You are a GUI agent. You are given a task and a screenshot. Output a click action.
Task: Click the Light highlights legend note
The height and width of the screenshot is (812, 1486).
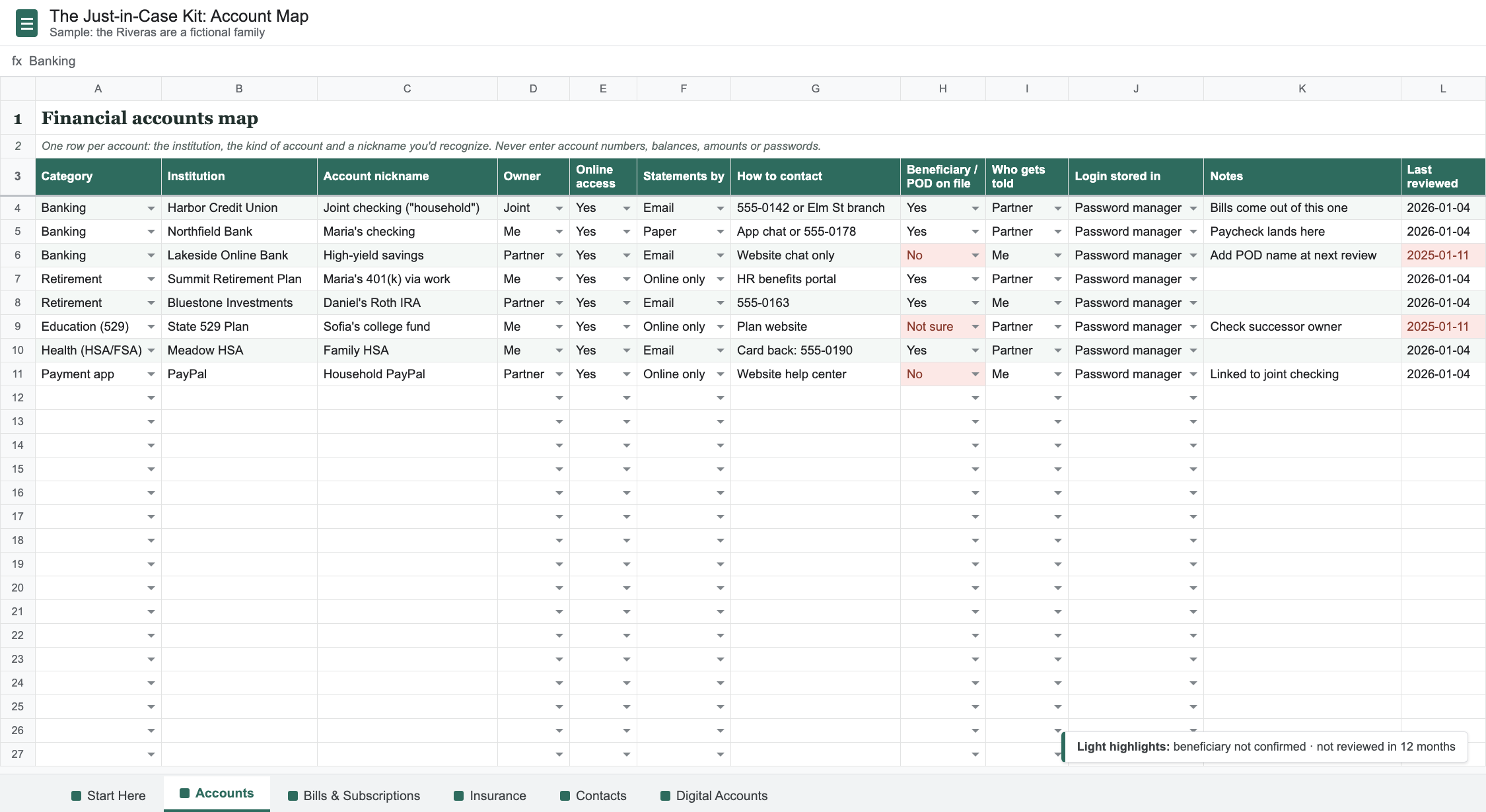pos(1265,747)
